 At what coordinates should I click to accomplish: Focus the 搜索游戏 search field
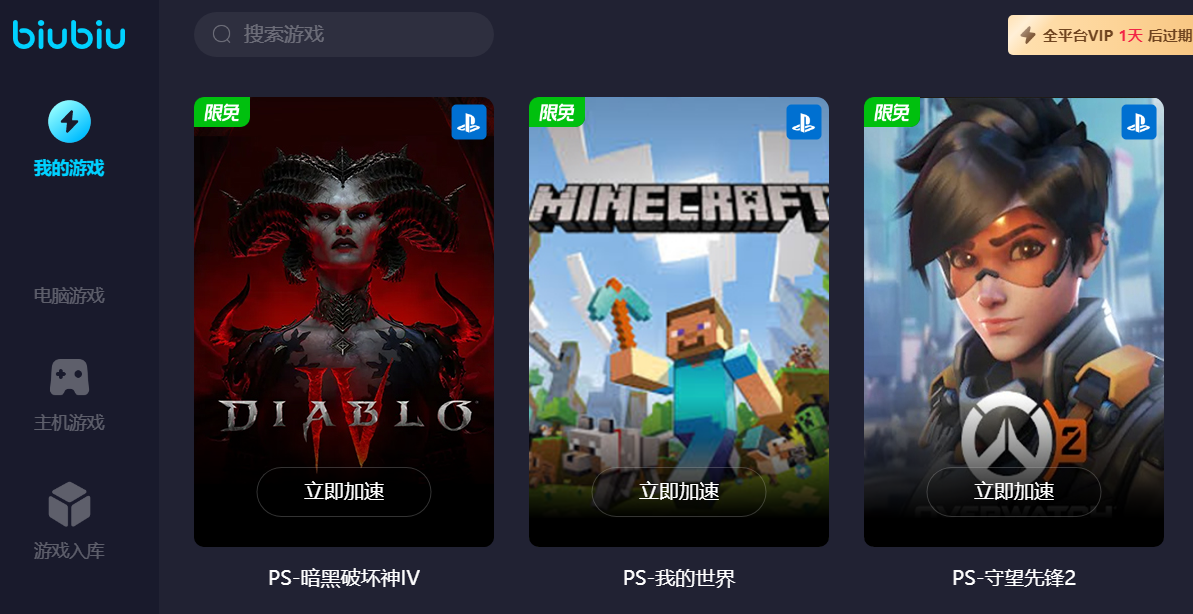(344, 34)
